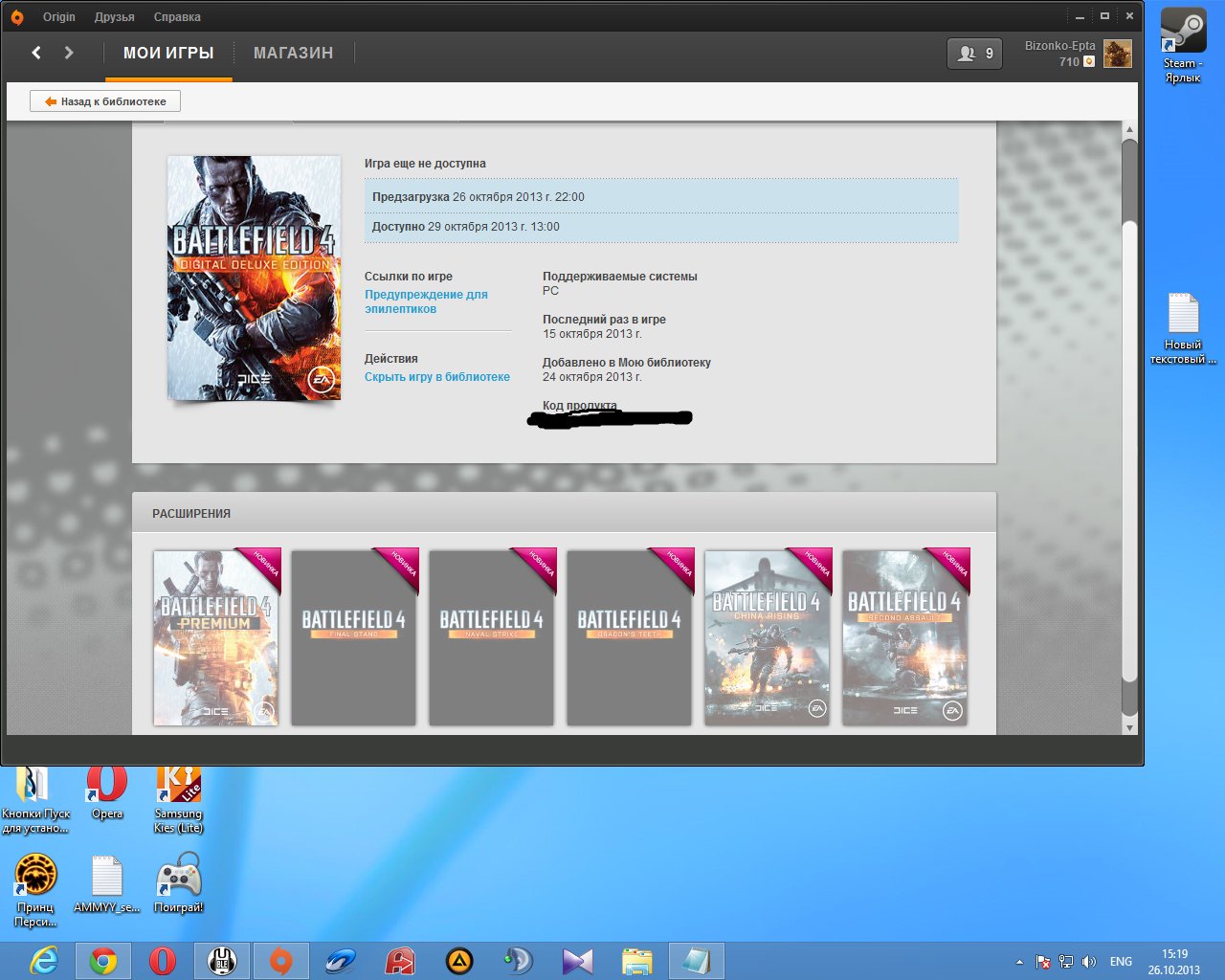Click the Доступно 29 октября date row
1225x980 pixels.
click(x=661, y=227)
